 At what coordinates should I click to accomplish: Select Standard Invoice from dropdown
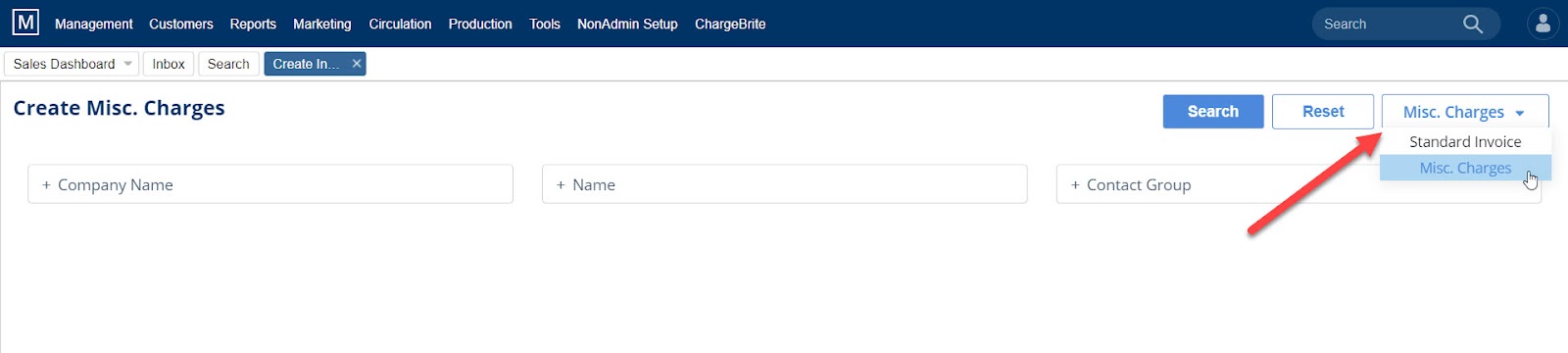pos(1465,142)
